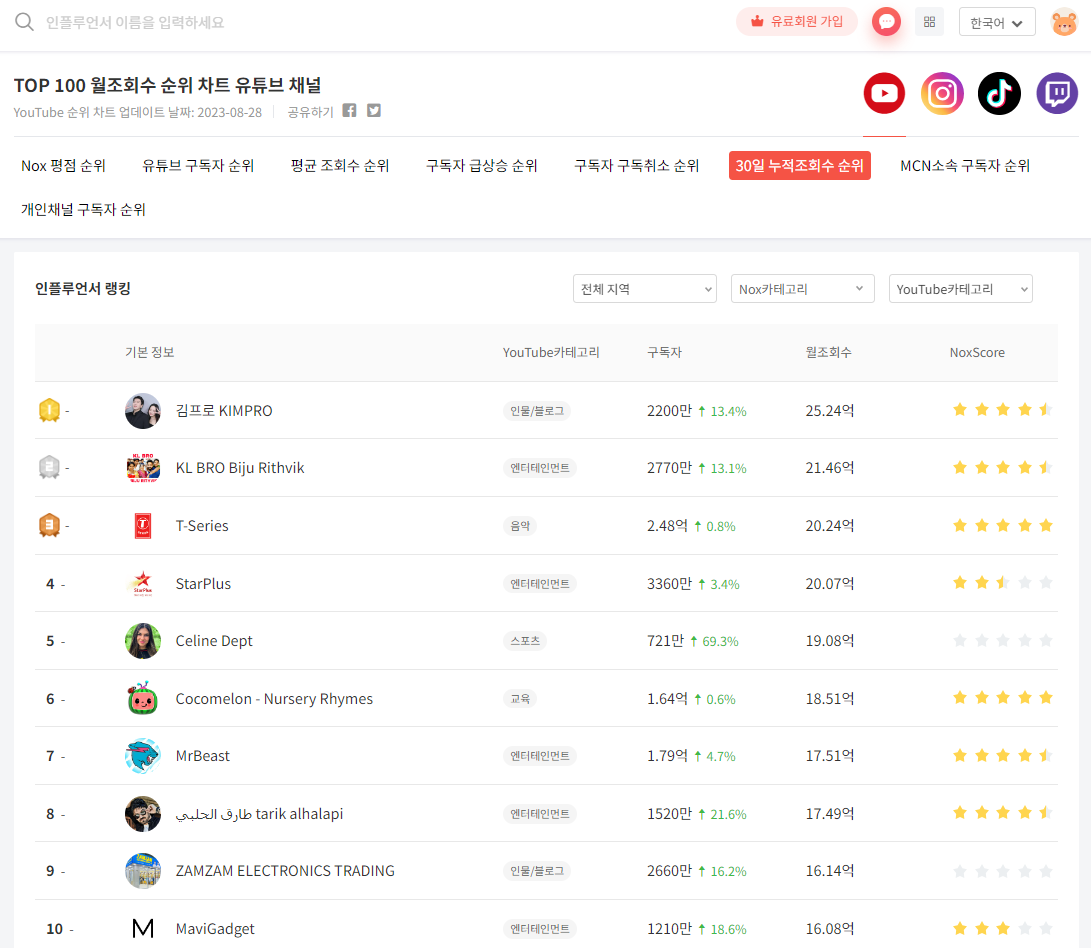Open ZAMZAM ELECTRONICS TRADING avatar
The height and width of the screenshot is (948, 1091).
point(143,871)
